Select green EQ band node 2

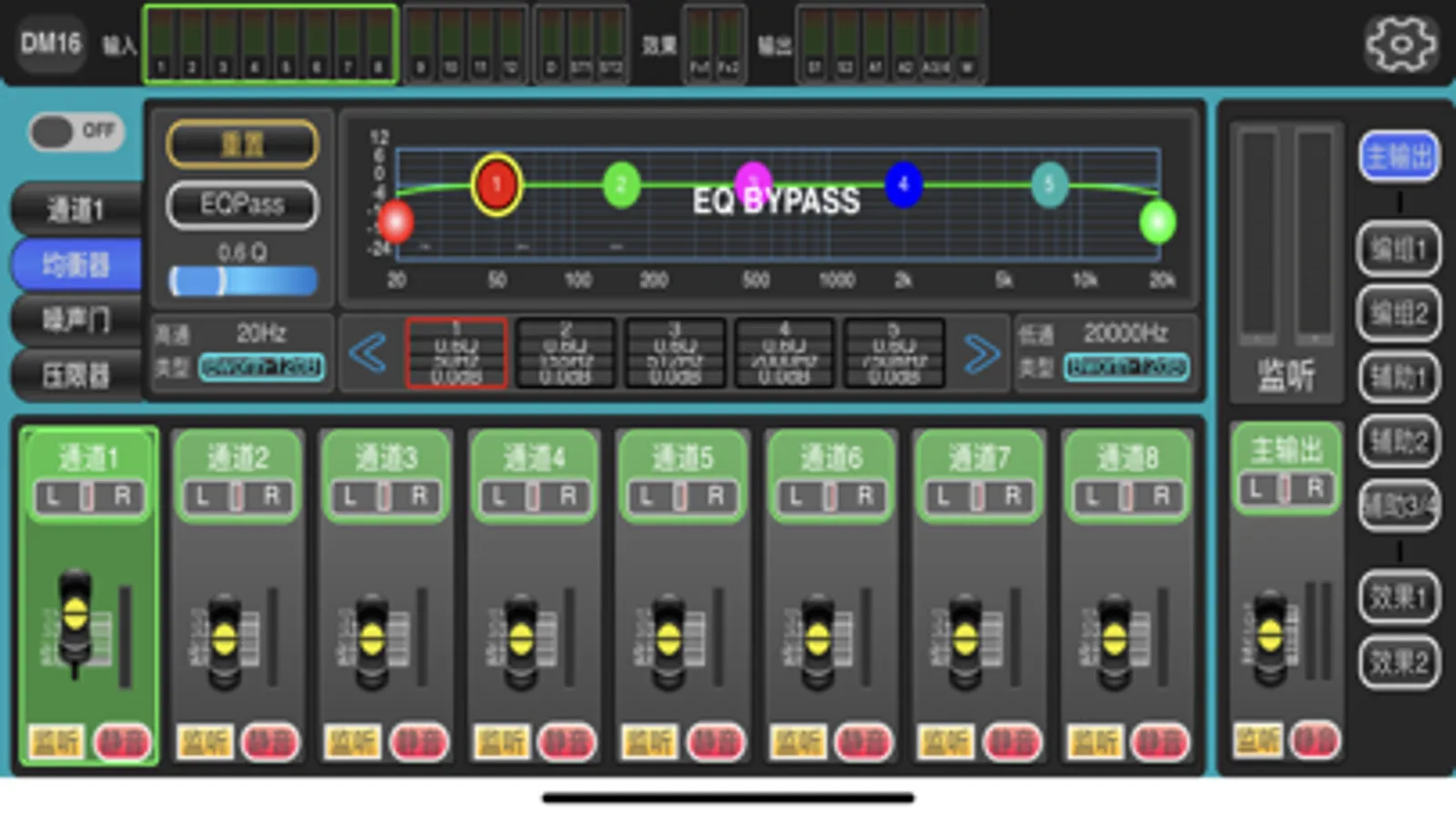click(x=621, y=185)
